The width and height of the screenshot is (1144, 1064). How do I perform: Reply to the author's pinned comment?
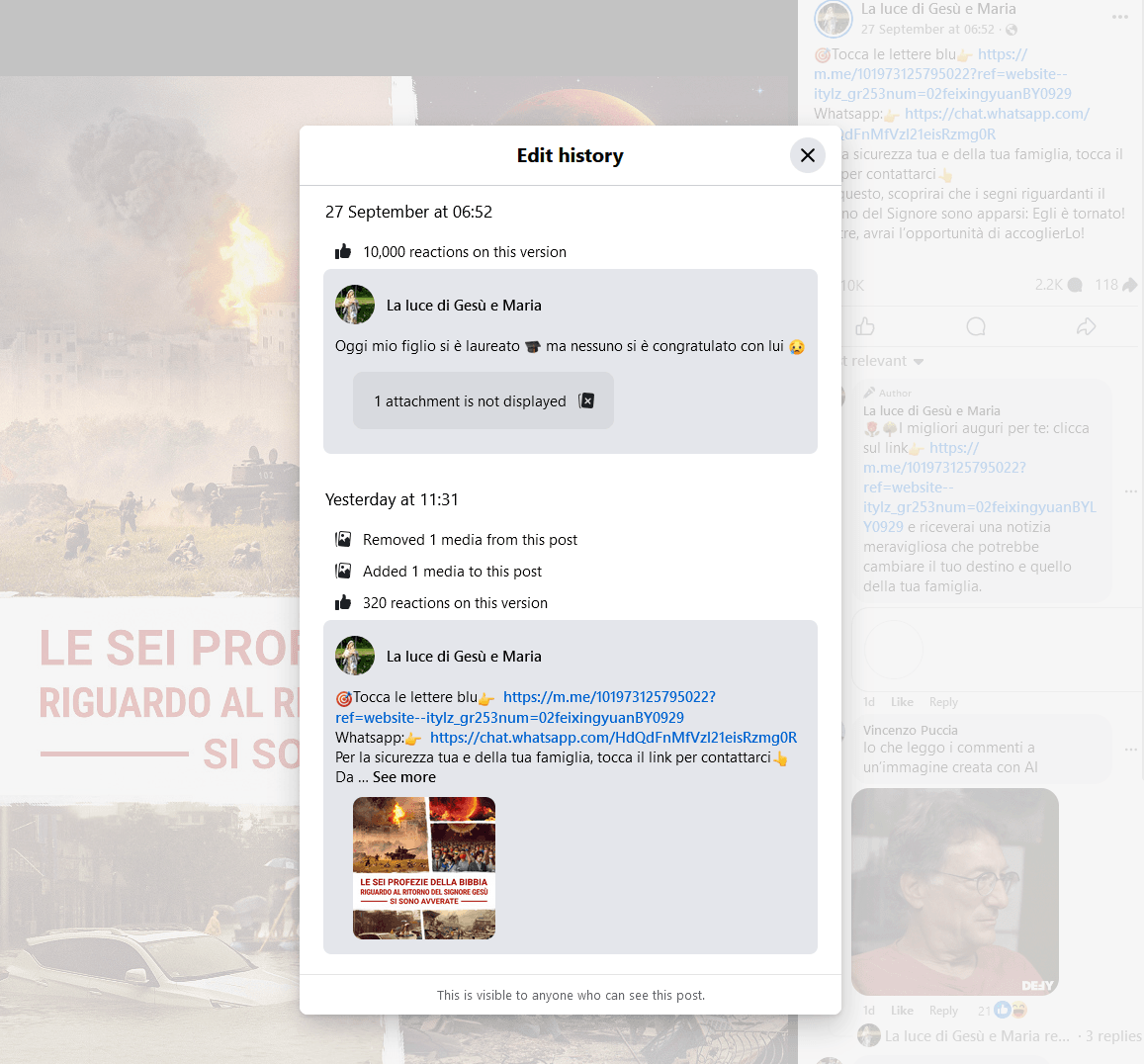tap(943, 702)
